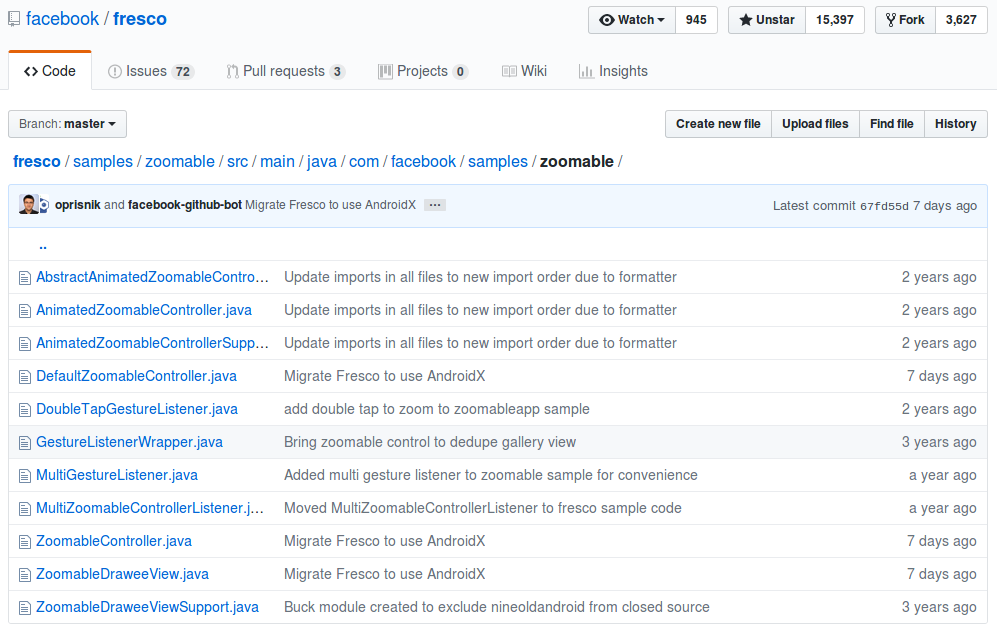The width and height of the screenshot is (997, 630).
Task: View the 15,397 stargazers count
Action: tap(835, 20)
